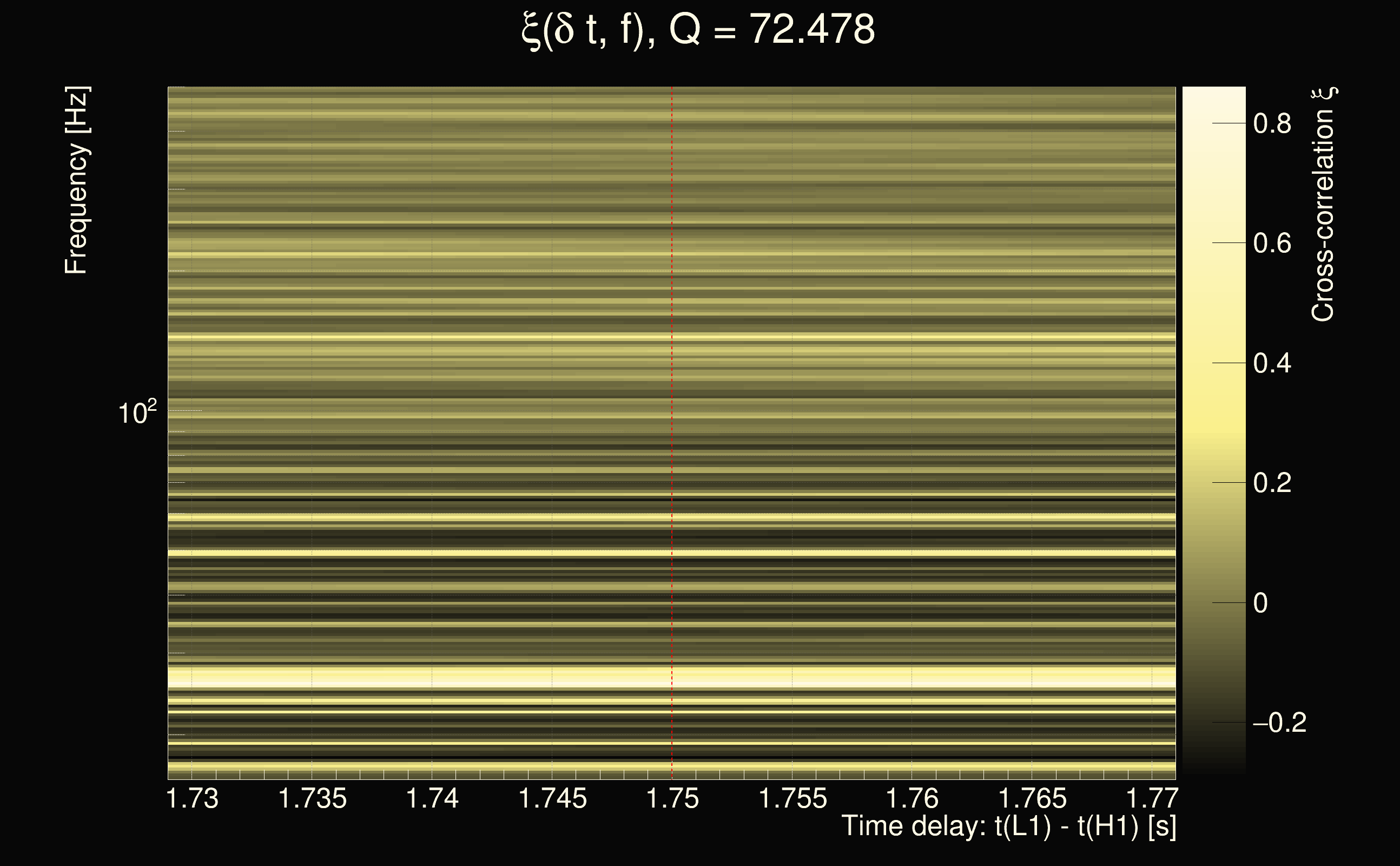Click the Cross-correlation ξ colorbar title
Screen dimensions: 1400x866
(1323, 205)
